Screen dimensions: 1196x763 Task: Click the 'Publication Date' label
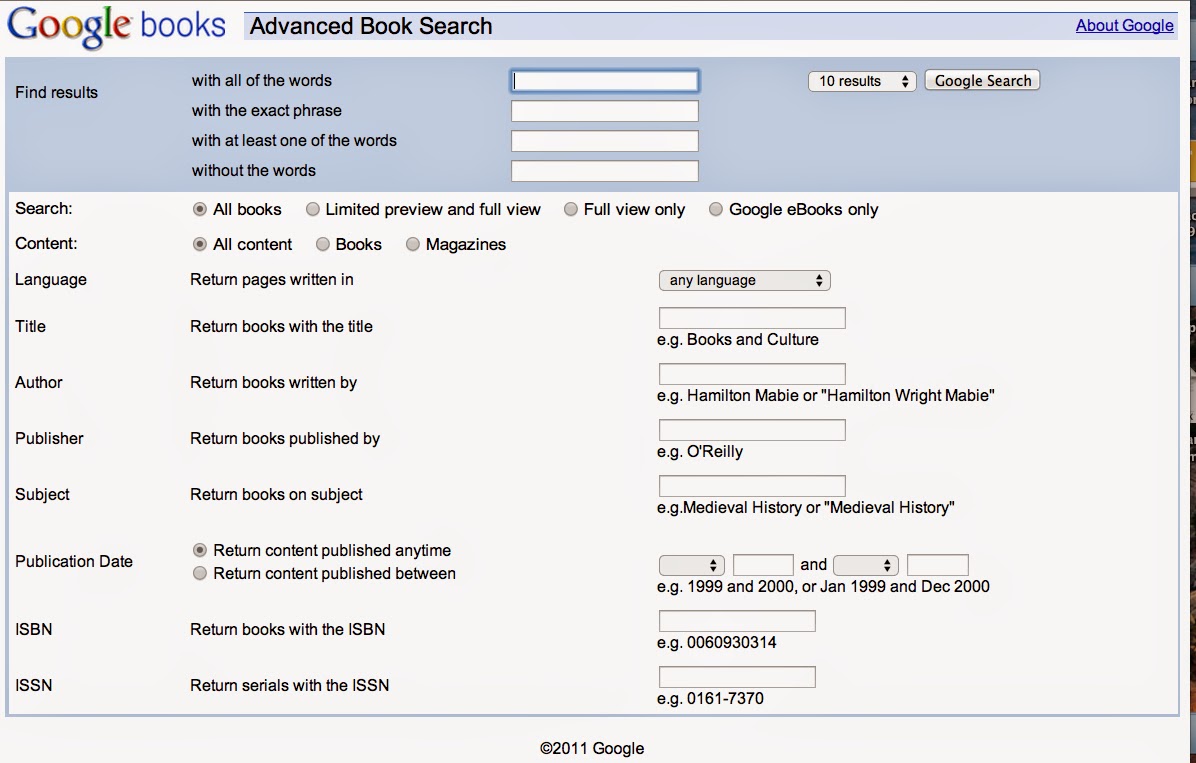click(74, 562)
